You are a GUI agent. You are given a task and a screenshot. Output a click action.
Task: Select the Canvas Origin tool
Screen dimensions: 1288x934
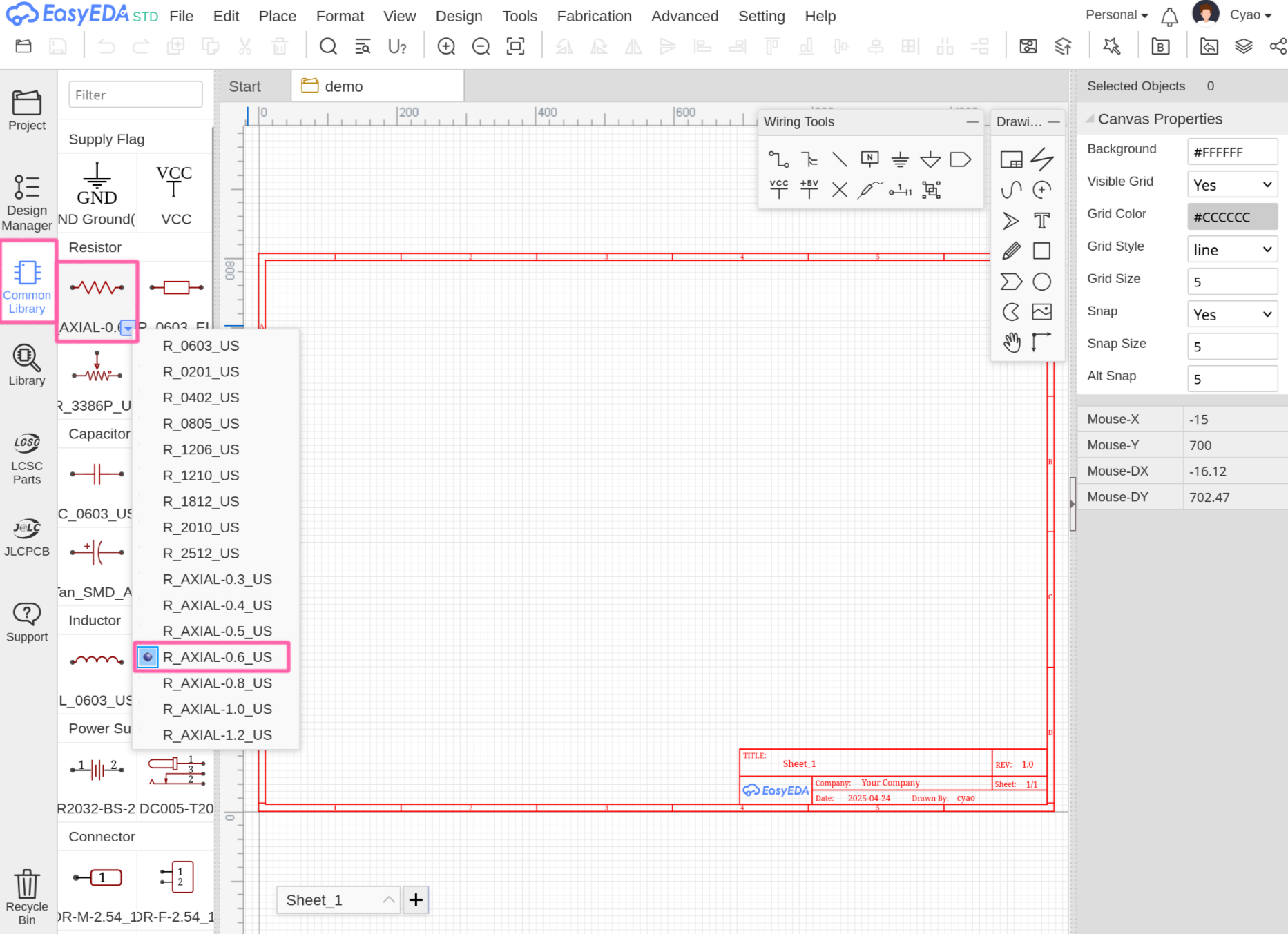click(1041, 342)
